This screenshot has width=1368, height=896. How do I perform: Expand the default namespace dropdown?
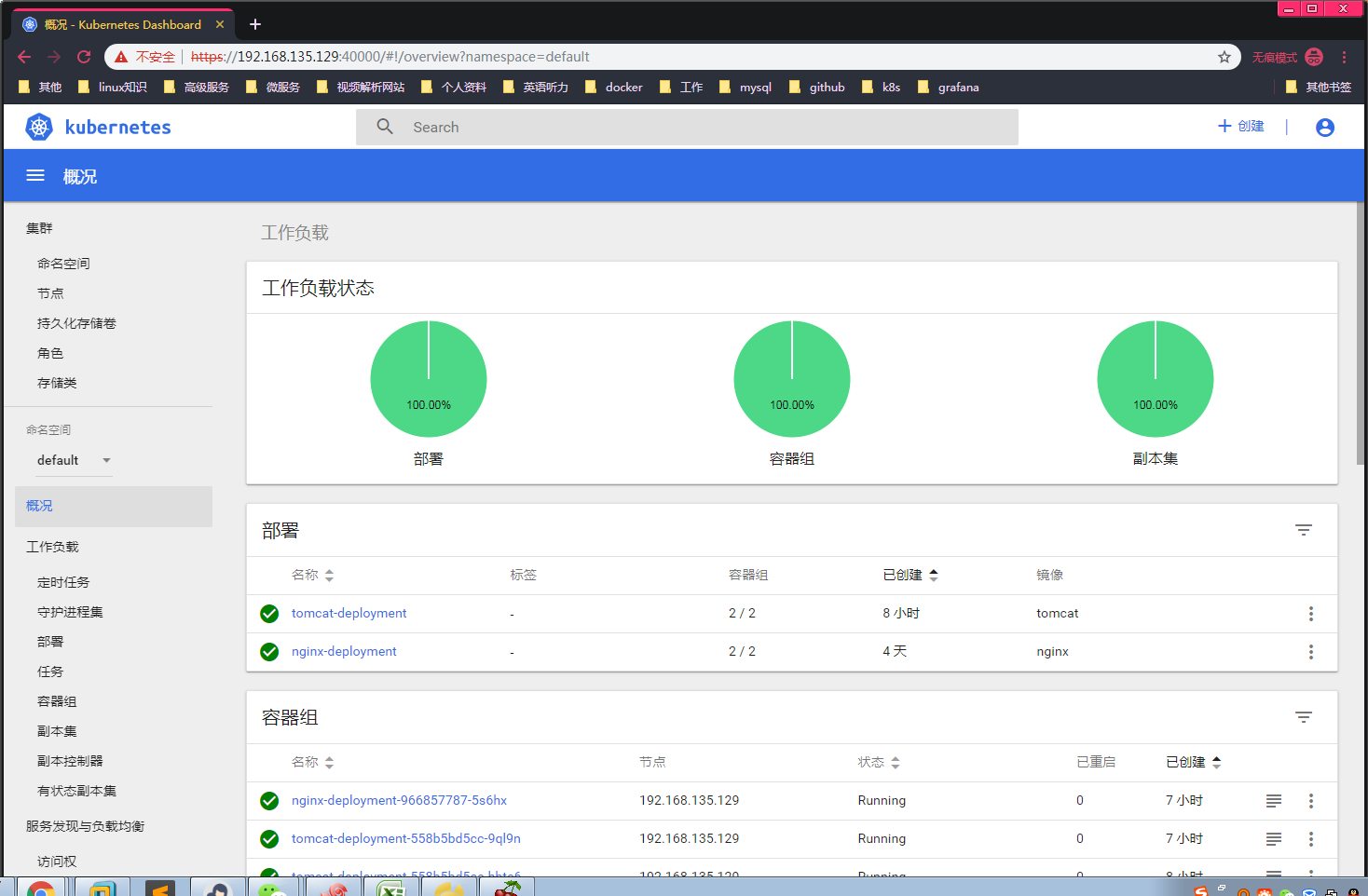(75, 460)
